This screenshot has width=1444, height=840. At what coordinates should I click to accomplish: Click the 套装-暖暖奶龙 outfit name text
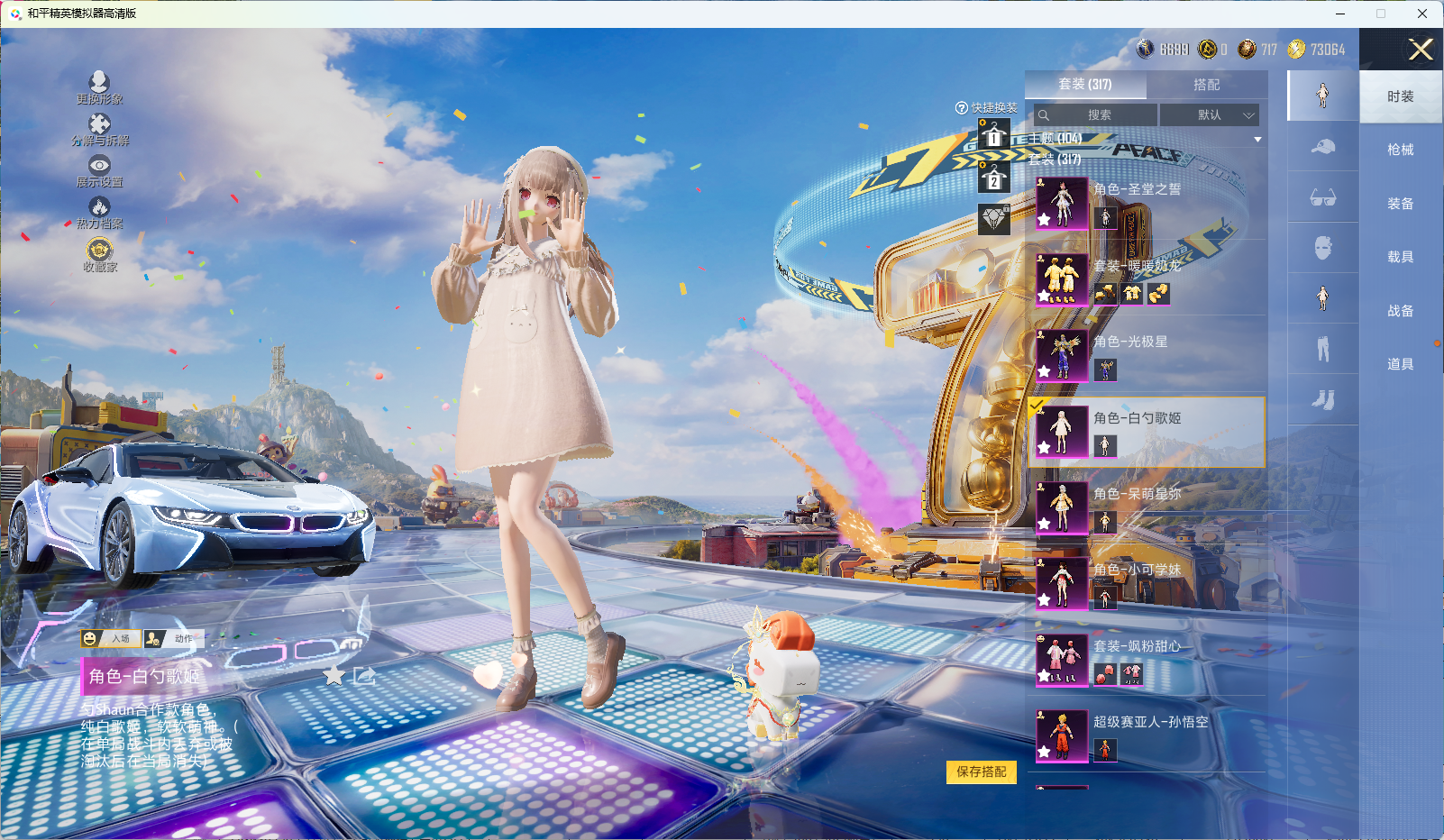click(x=1137, y=266)
